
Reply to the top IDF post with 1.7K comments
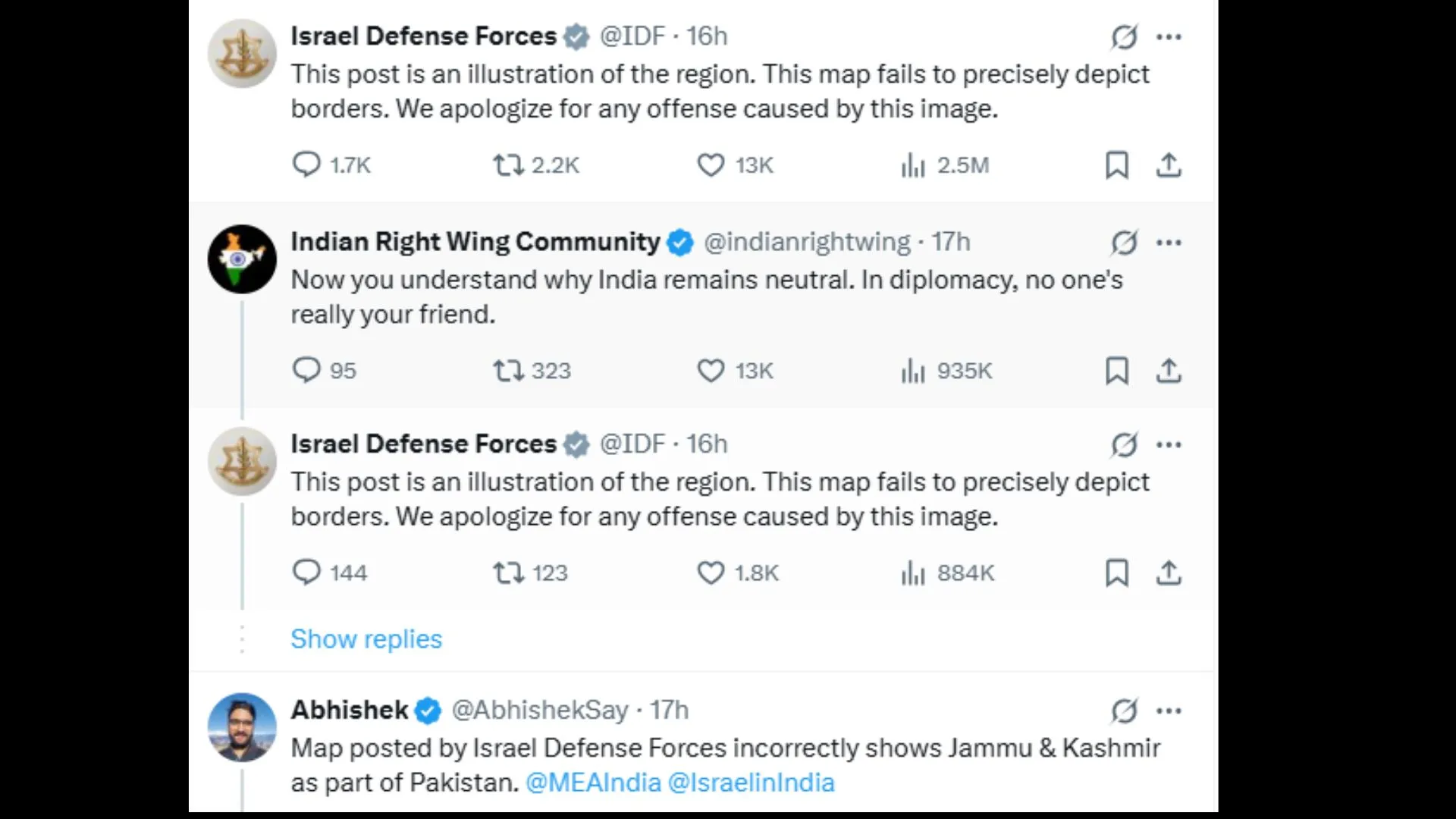[x=307, y=165]
